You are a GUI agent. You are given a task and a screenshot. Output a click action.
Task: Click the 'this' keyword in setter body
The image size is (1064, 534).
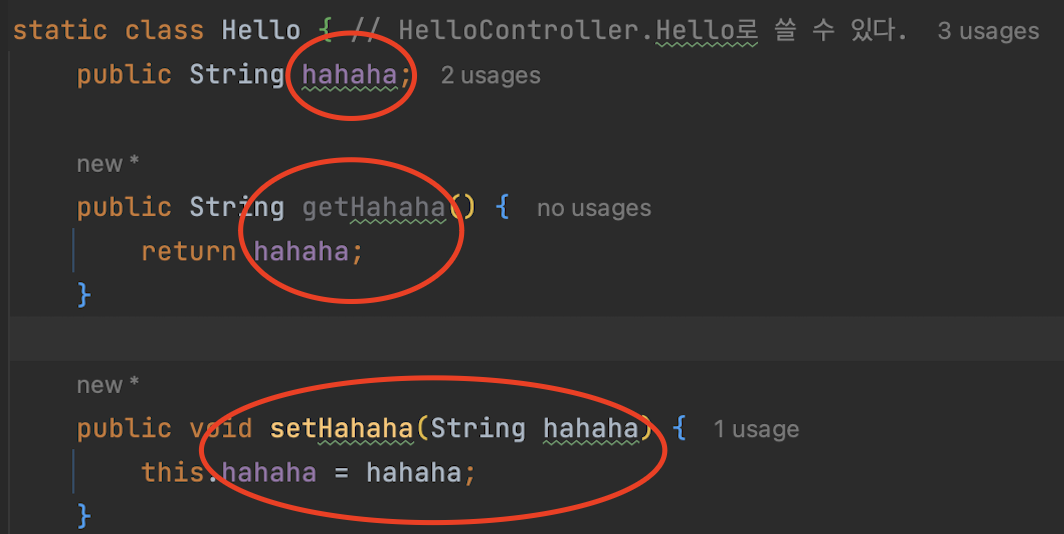pos(172,472)
